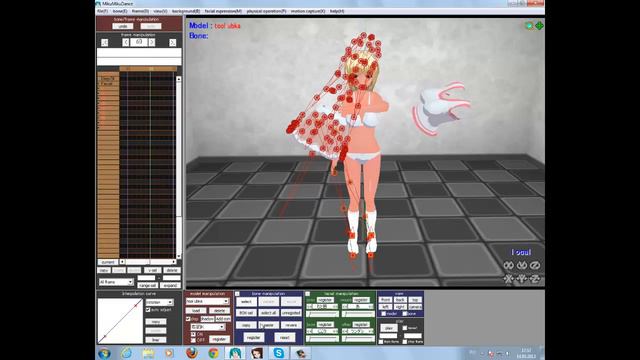640x360 pixels.
Task: Click the play button
Action: point(389,328)
